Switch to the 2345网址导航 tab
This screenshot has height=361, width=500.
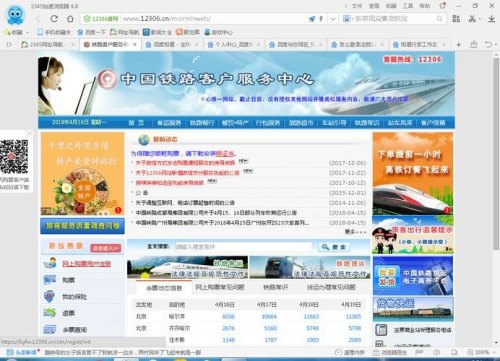point(46,44)
